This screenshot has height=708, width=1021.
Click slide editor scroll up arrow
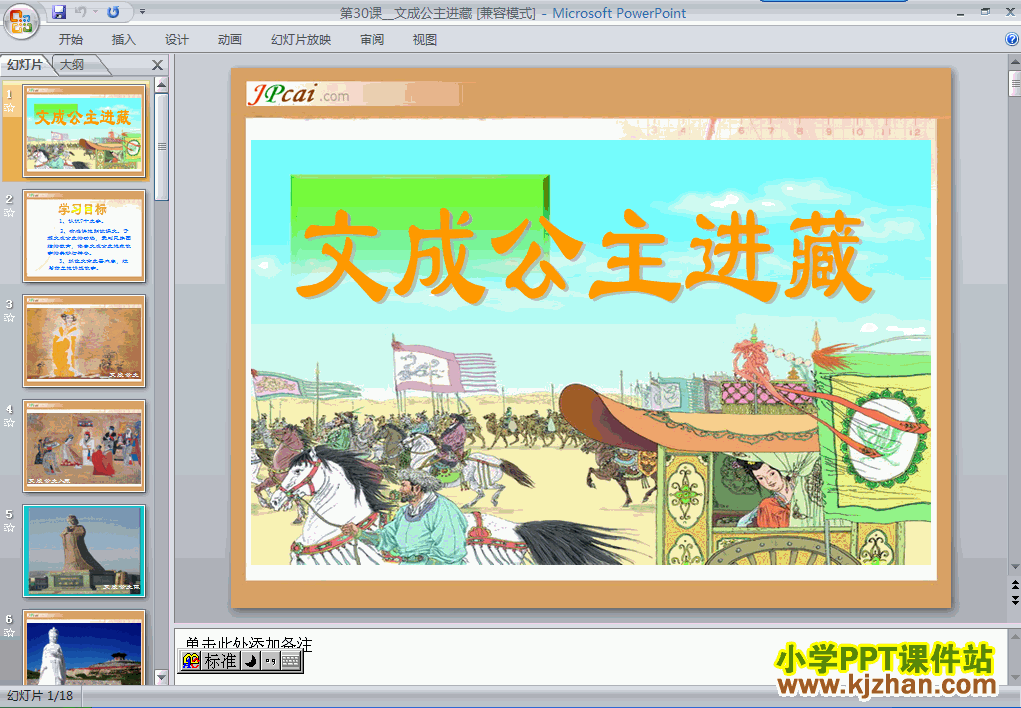[x=1014, y=63]
